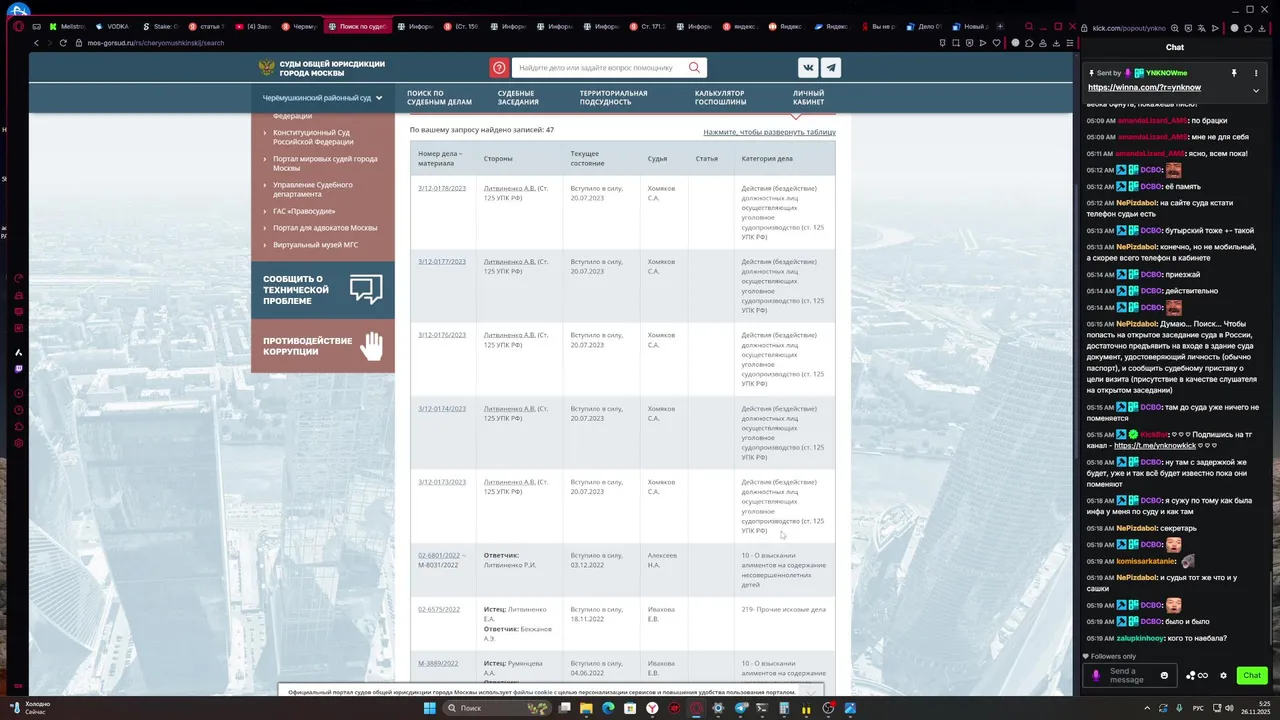Open the Opera menu logo button

[18, 26]
